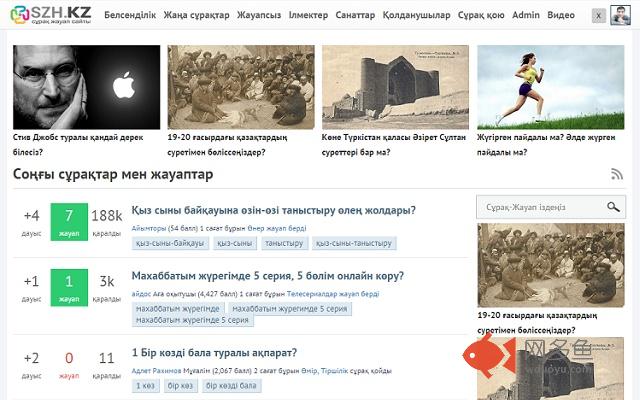Click heading Соңғы сұрақтар мен жауаптар
This screenshot has width=640, height=400.
[113, 174]
